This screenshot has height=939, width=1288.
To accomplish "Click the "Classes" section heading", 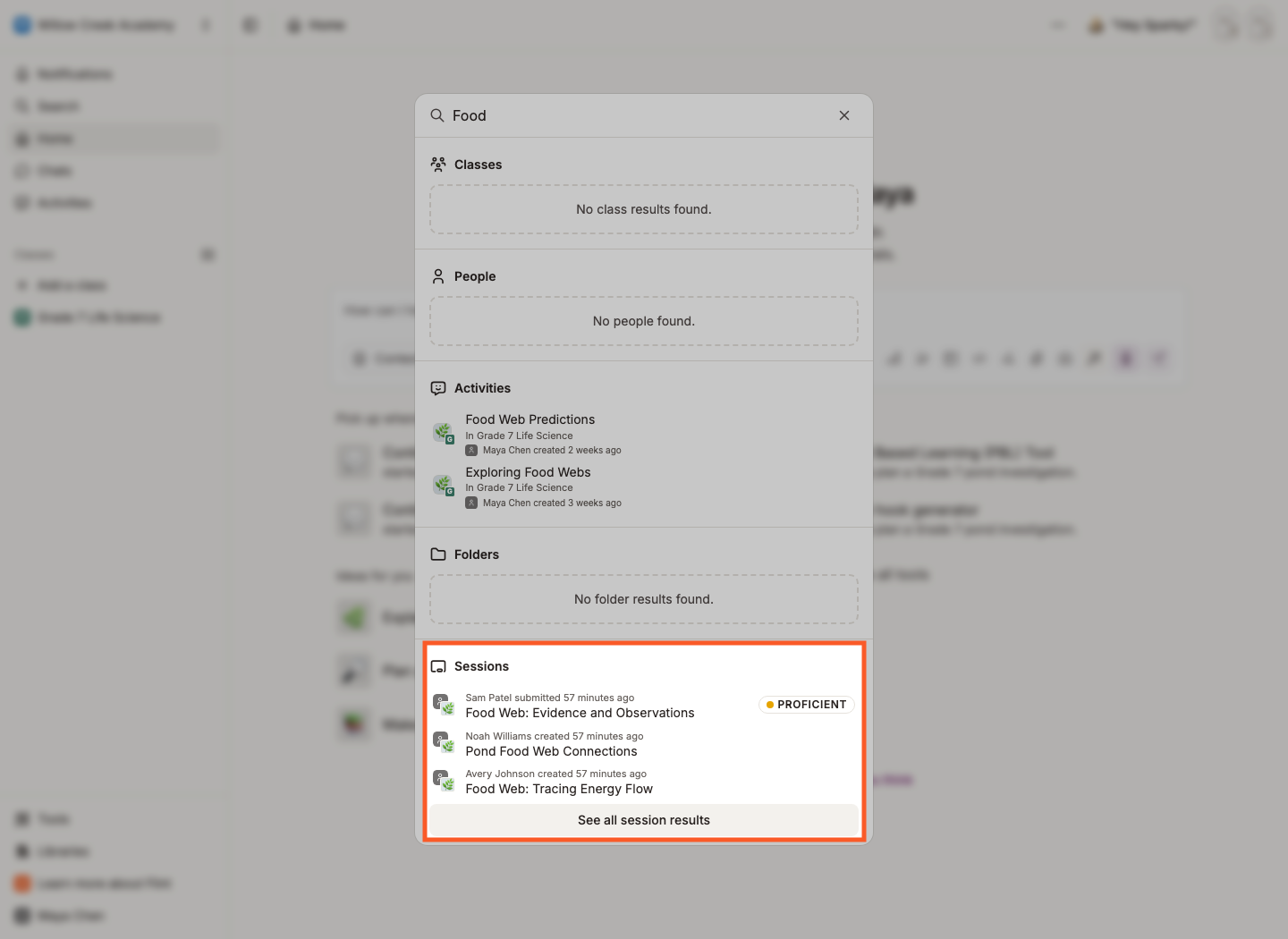I will click(479, 165).
